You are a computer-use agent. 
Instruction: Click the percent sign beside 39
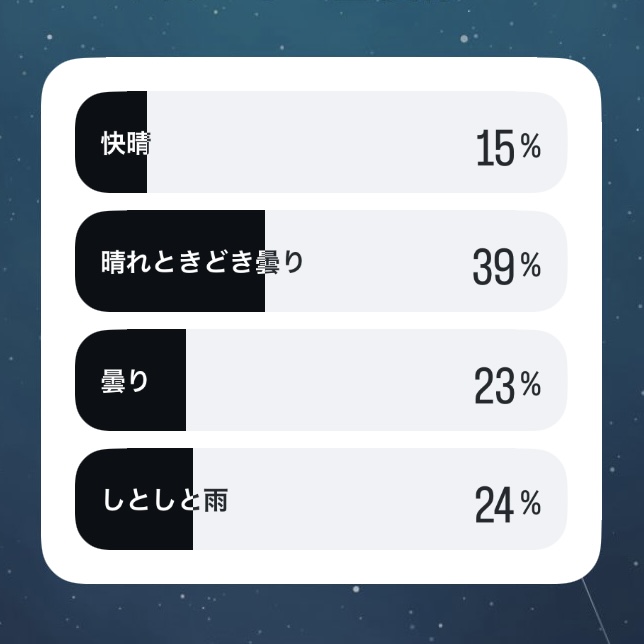coord(531,266)
